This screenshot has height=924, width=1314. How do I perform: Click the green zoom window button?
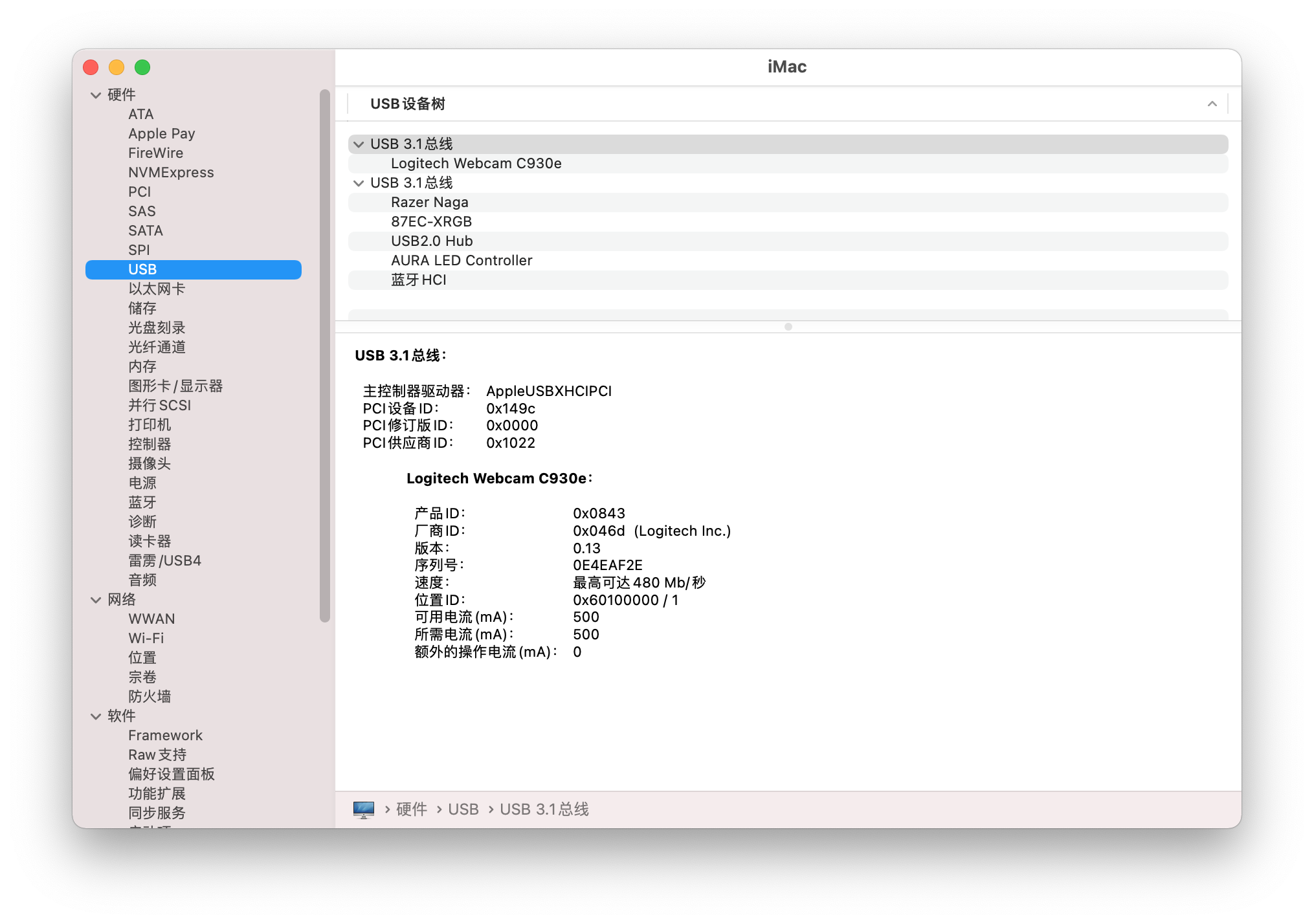point(142,67)
